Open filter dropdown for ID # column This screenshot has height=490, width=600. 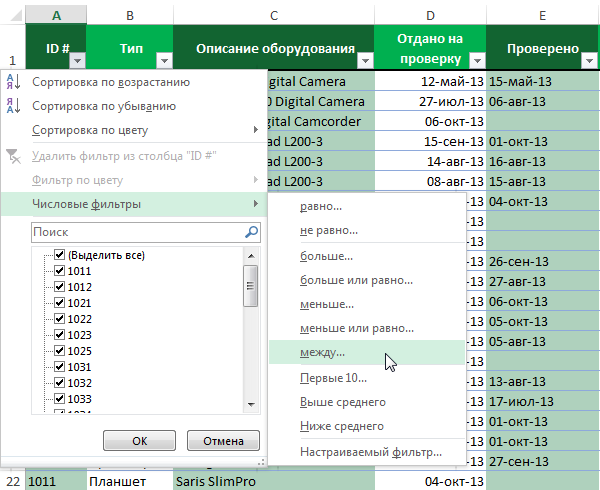(77, 60)
